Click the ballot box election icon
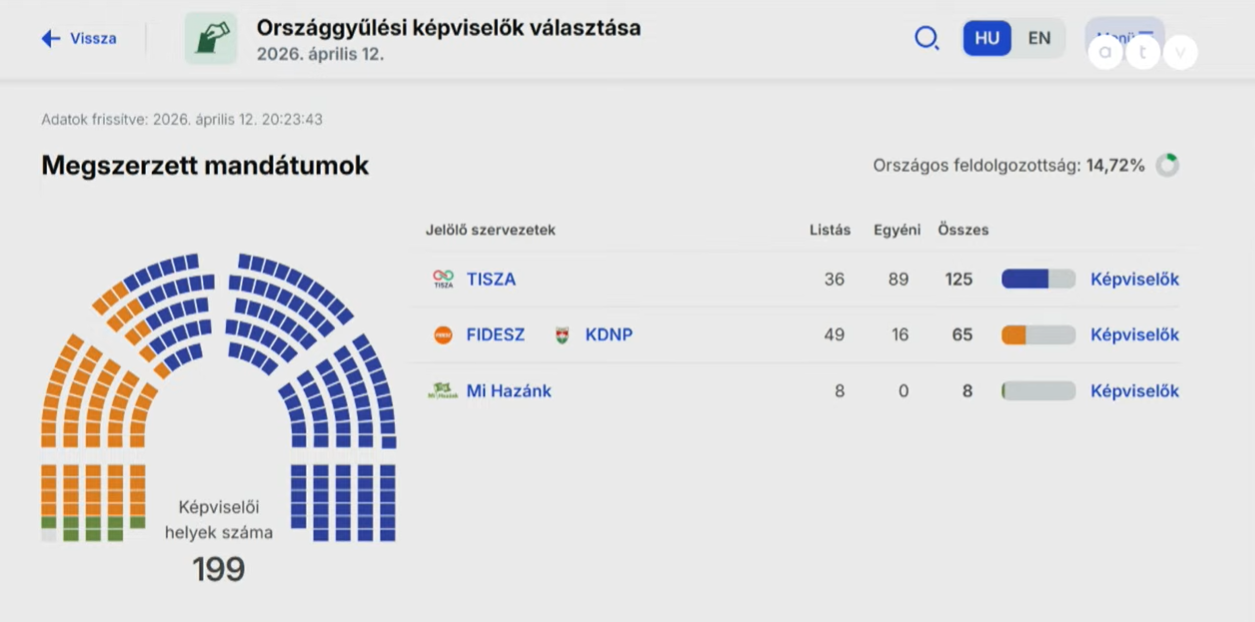Image resolution: width=1255 pixels, height=622 pixels. 211,38
